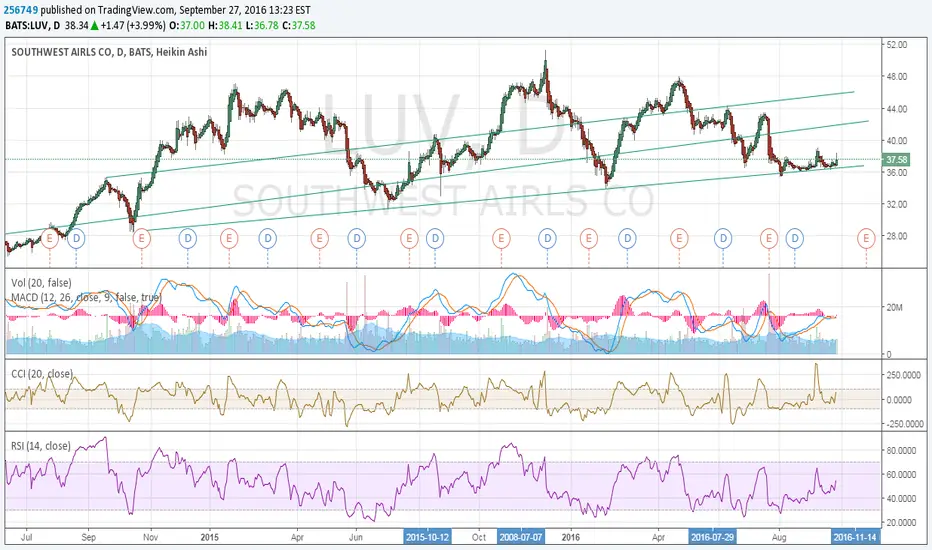Screen dimensions: 932x550
Task: Click the 32.00 price axis value
Action: pos(897,204)
